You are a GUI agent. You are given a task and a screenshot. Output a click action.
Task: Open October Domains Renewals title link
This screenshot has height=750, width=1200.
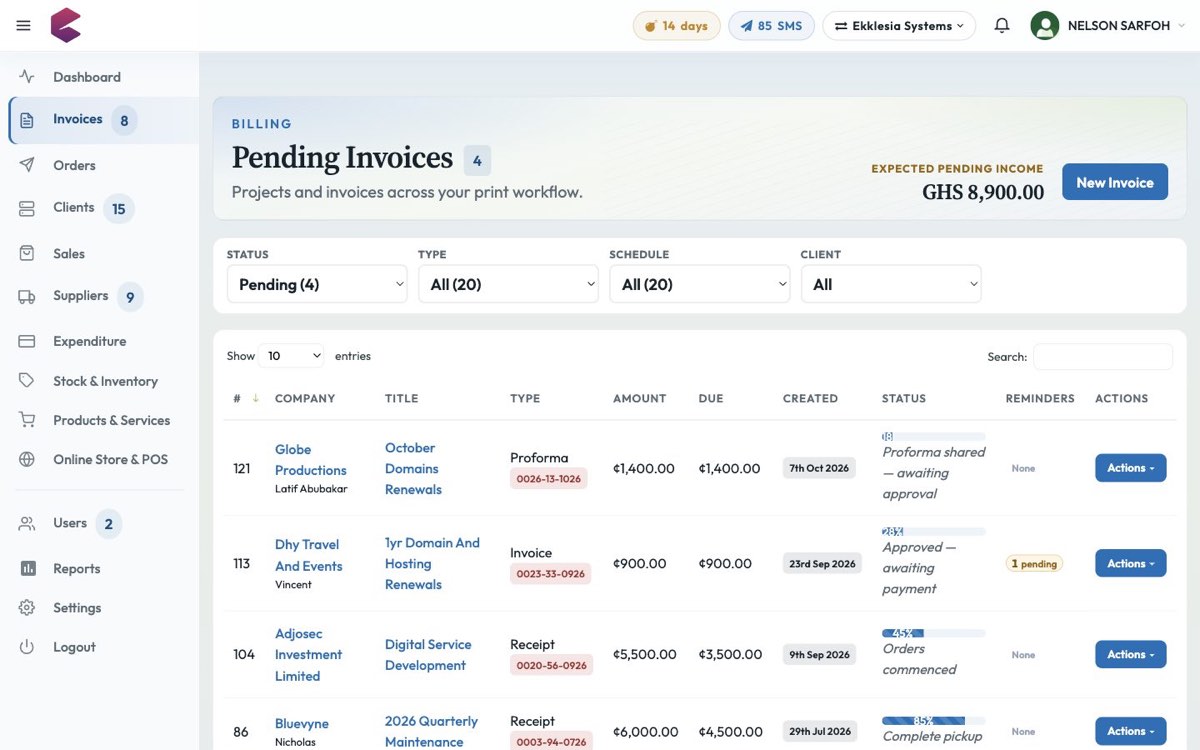click(x=413, y=468)
